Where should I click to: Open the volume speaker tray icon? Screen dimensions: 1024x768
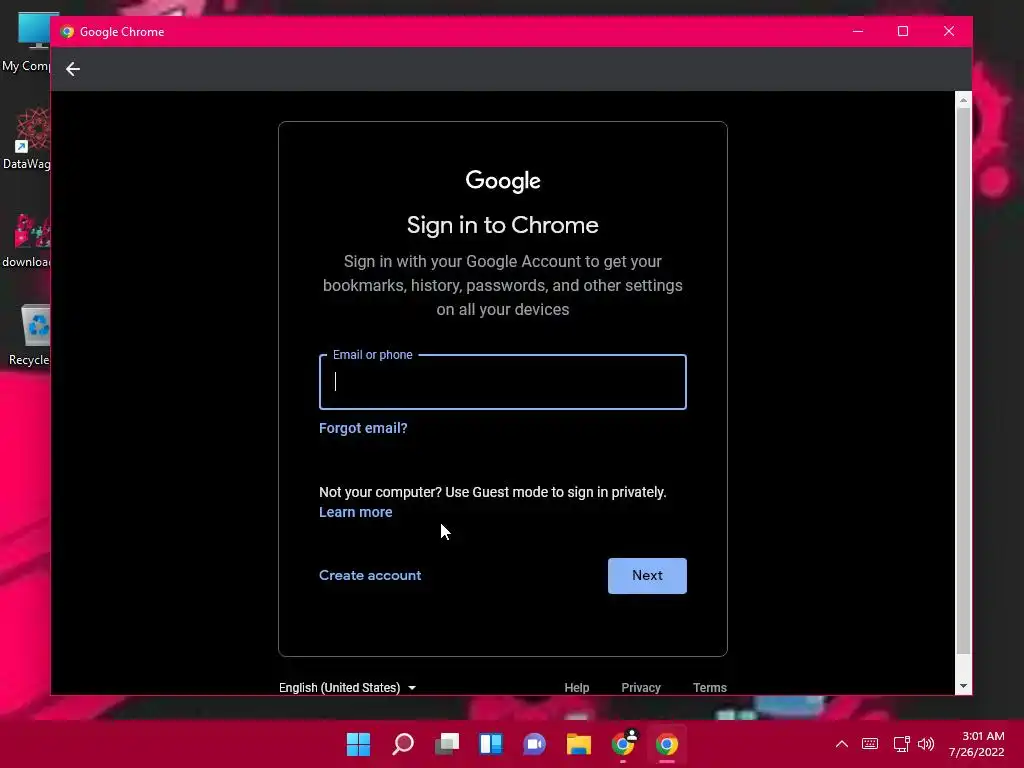click(925, 744)
